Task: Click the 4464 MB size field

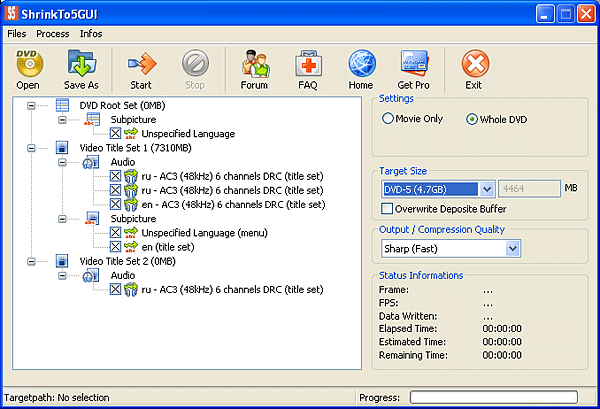Action: (x=530, y=189)
